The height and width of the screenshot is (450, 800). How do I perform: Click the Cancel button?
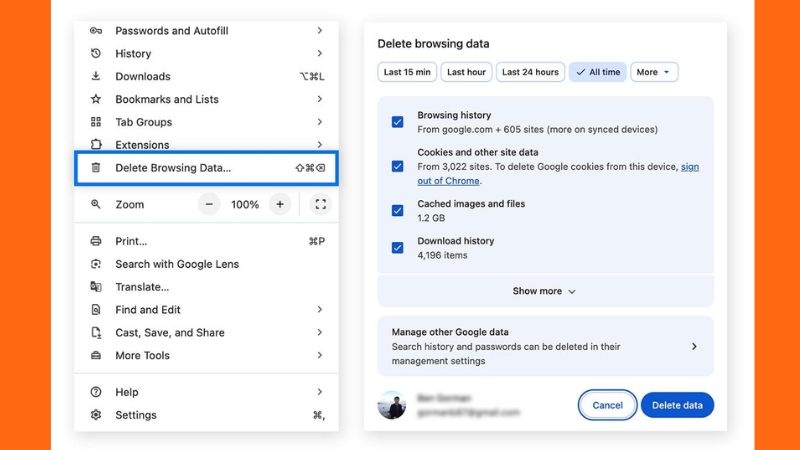607,405
